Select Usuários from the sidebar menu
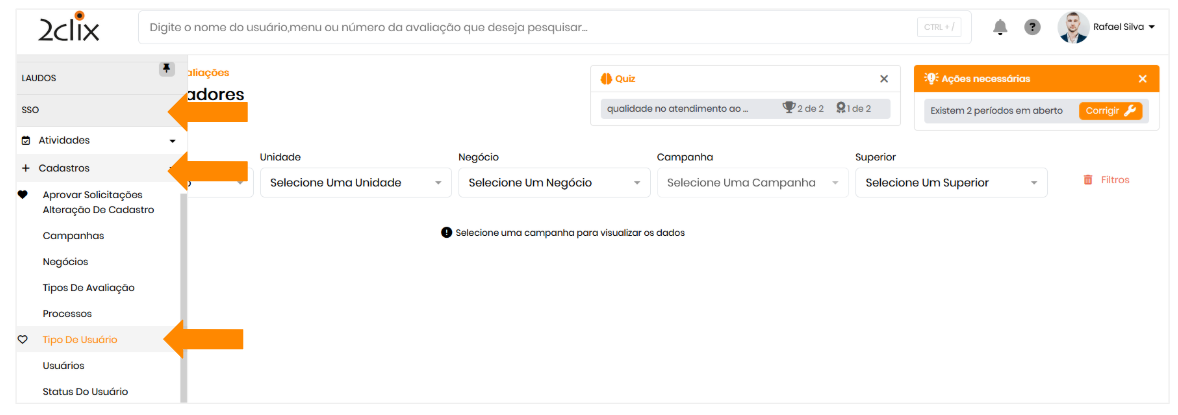 pyautogui.click(x=63, y=366)
